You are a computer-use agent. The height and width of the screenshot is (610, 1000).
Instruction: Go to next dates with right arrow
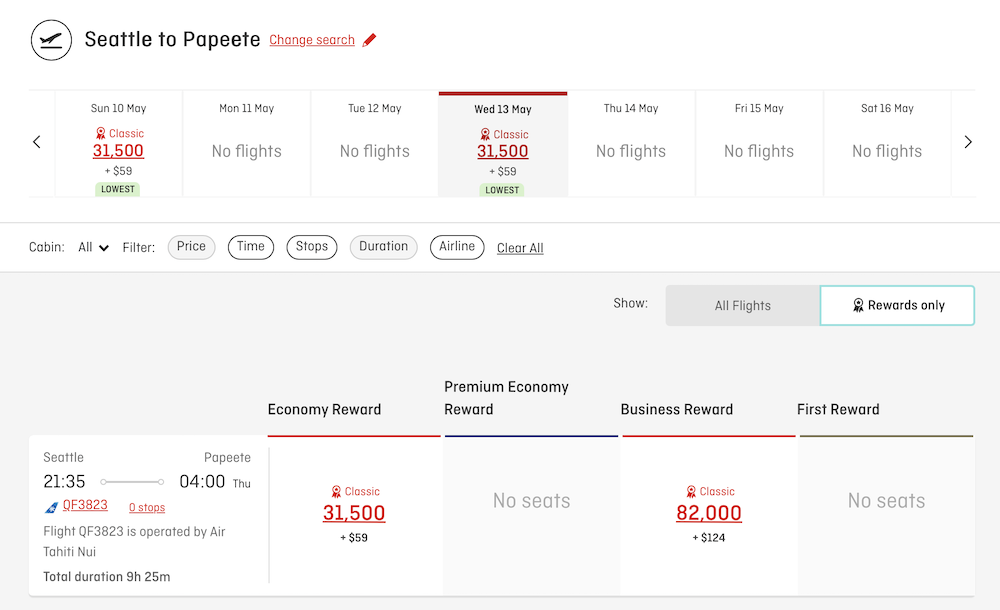click(x=967, y=142)
